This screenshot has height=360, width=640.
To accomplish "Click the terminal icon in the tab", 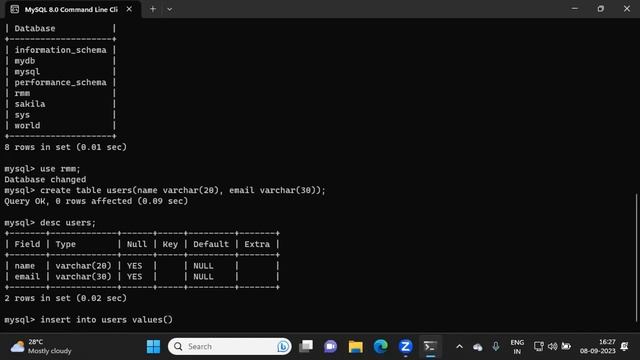I will click(x=15, y=9).
